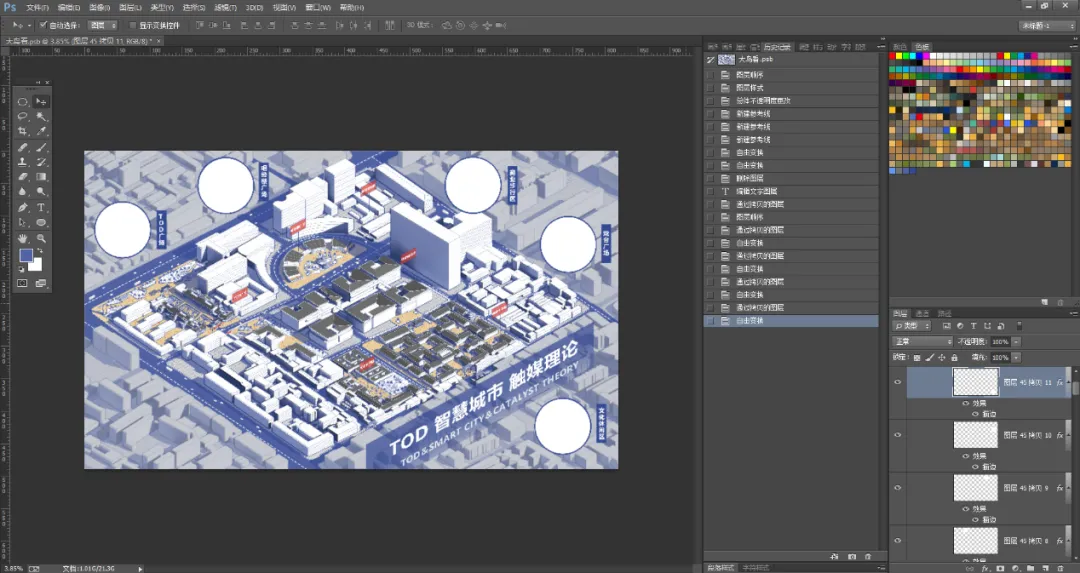Choose the Eraser tool

tap(23, 177)
